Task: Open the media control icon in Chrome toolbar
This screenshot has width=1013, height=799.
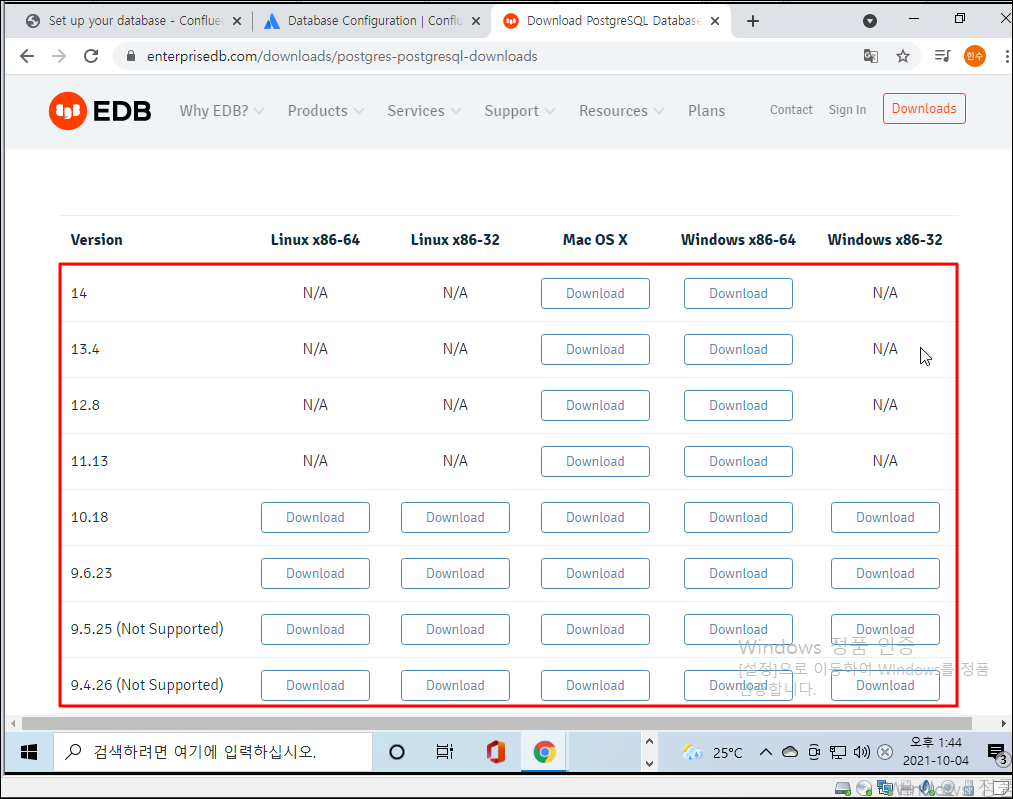Action: [942, 56]
